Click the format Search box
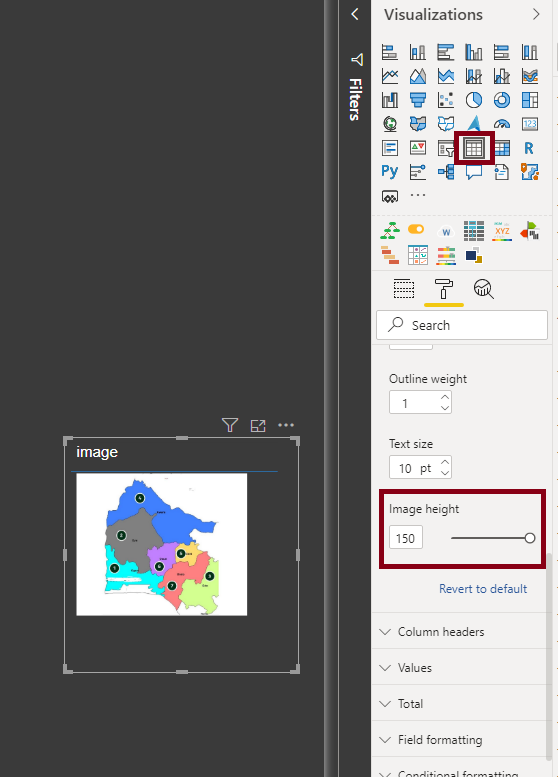The width and height of the screenshot is (558, 777). pos(462,325)
